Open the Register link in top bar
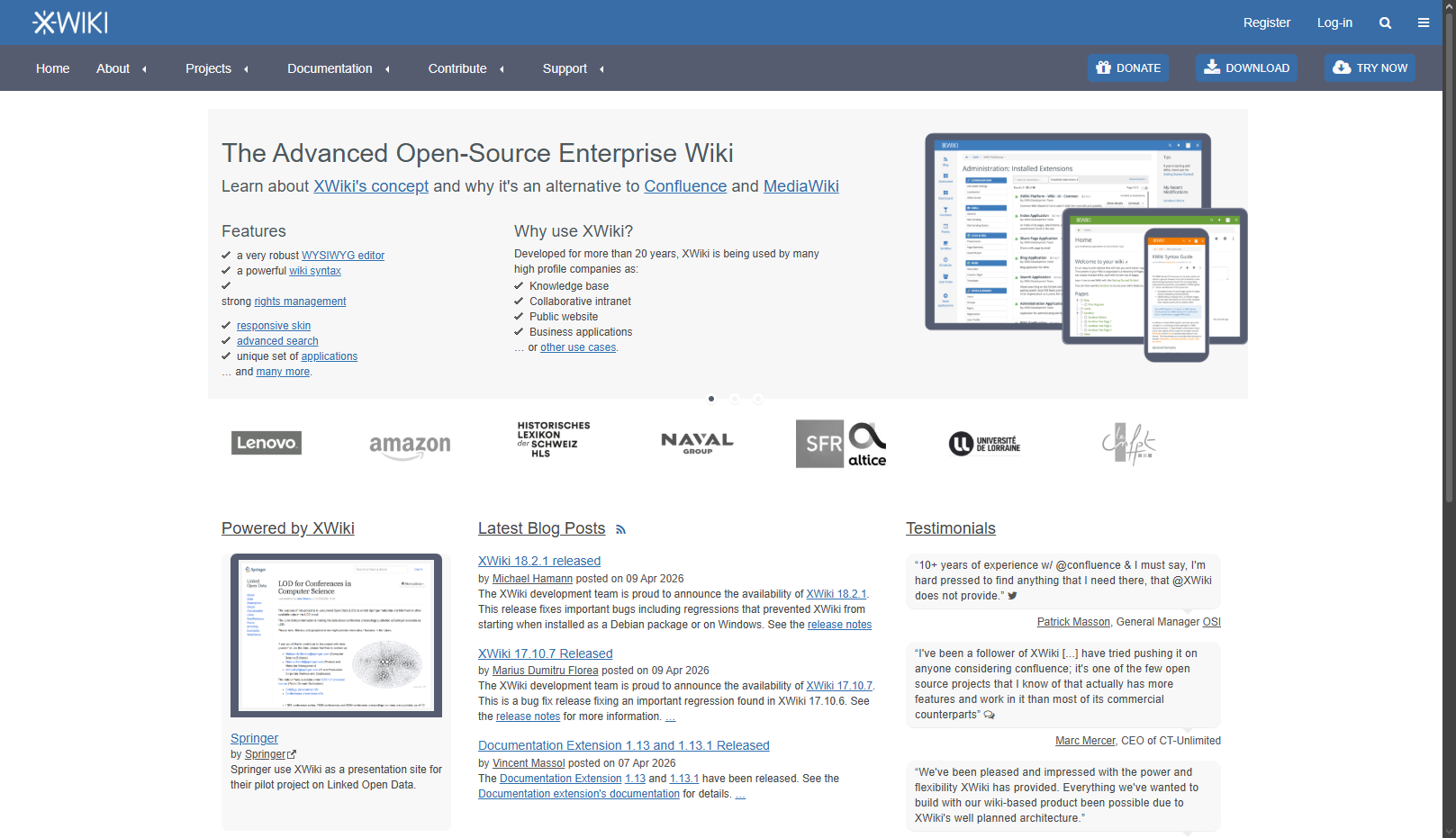Image resolution: width=1456 pixels, height=838 pixels. (1266, 23)
